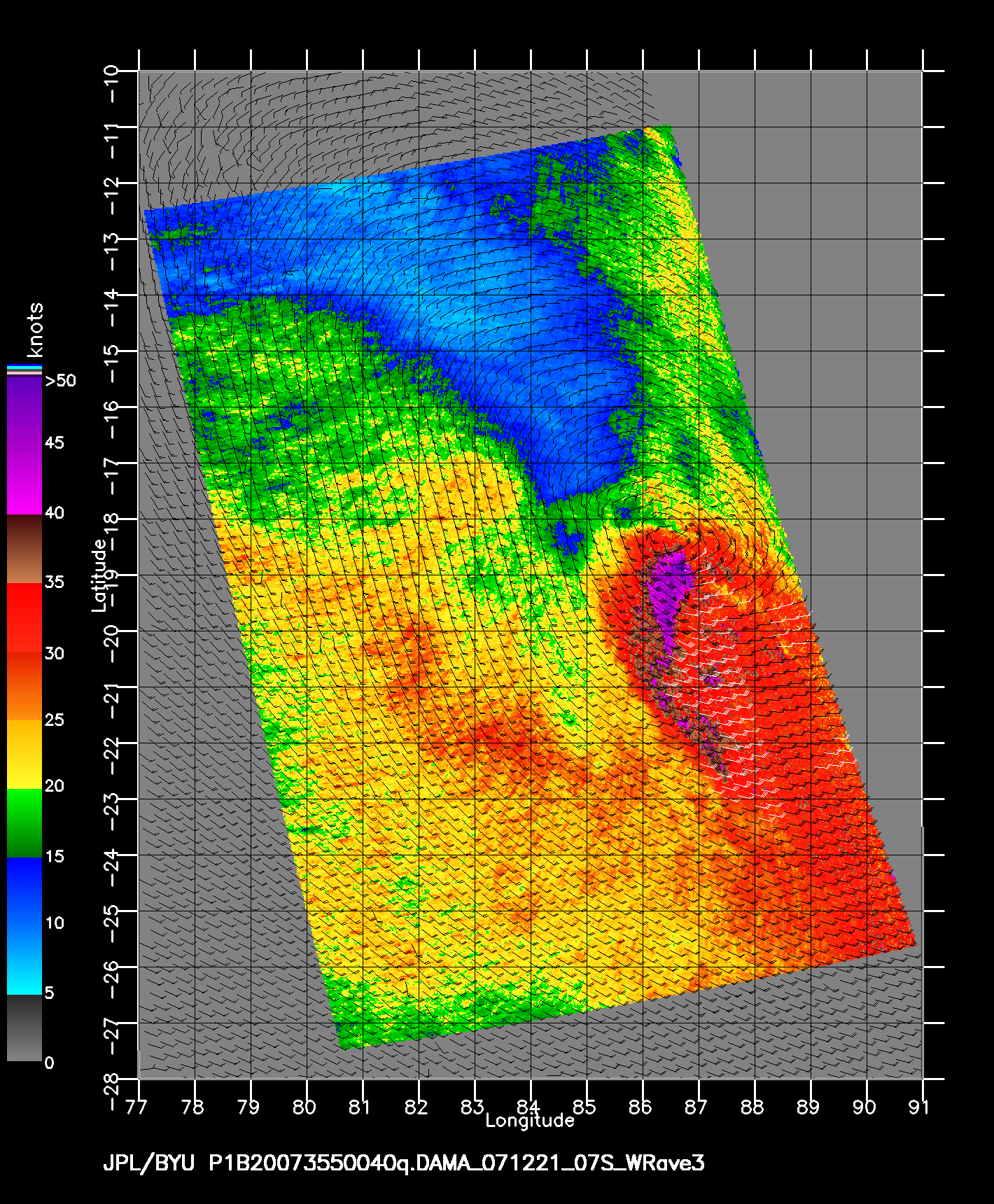Click the '40' color scale label
This screenshot has width=994, height=1204.
[x=54, y=513]
